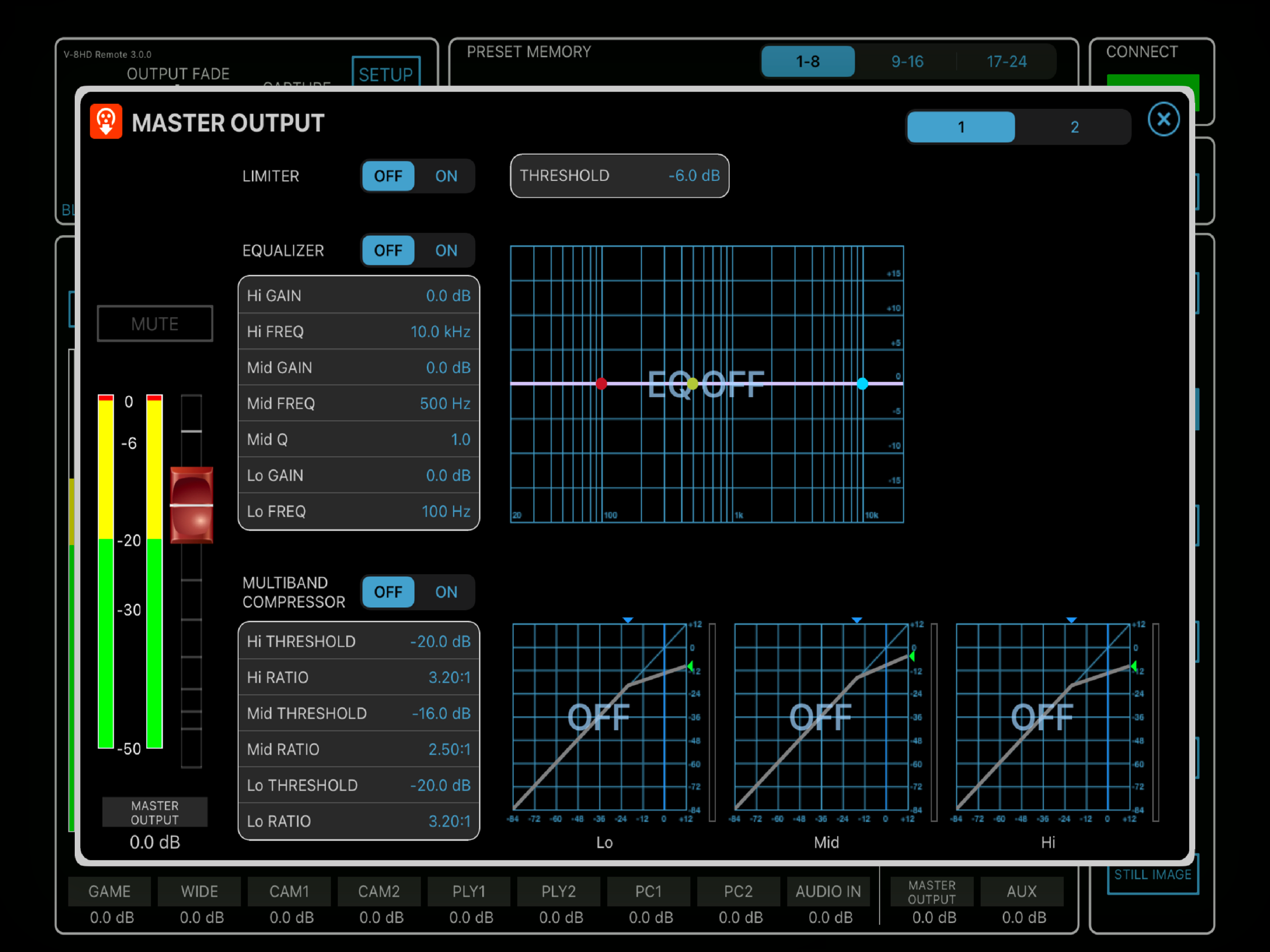Mute the master output
The width and height of the screenshot is (1270, 952).
click(x=155, y=324)
